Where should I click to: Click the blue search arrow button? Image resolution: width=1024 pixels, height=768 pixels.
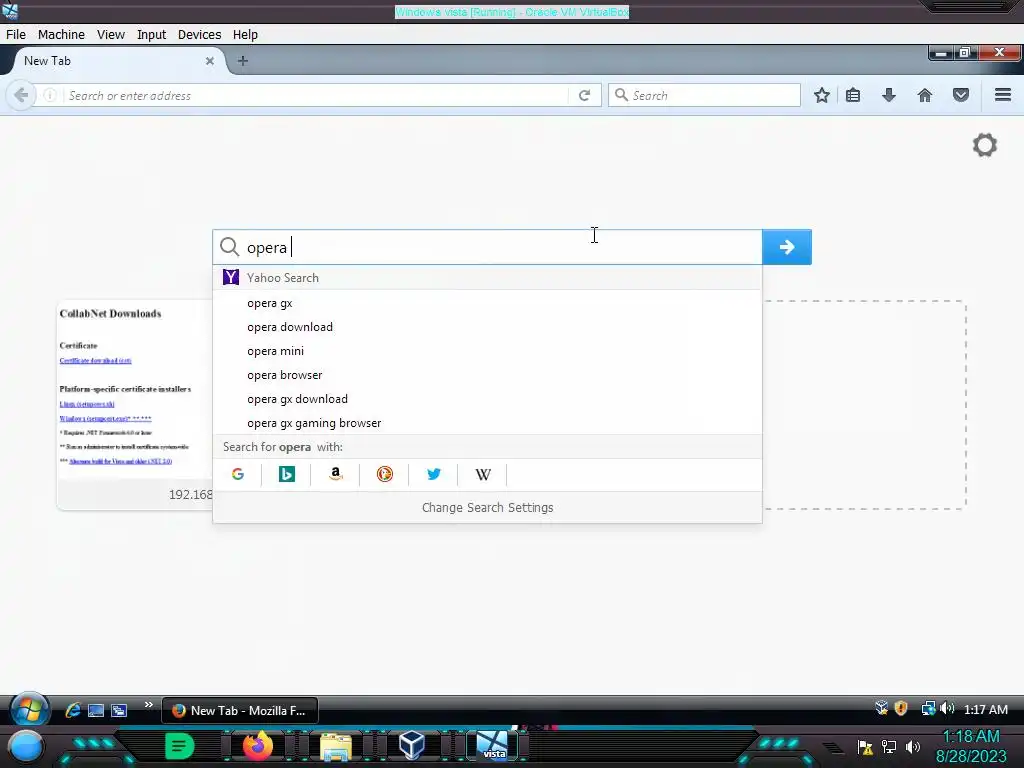coord(787,247)
